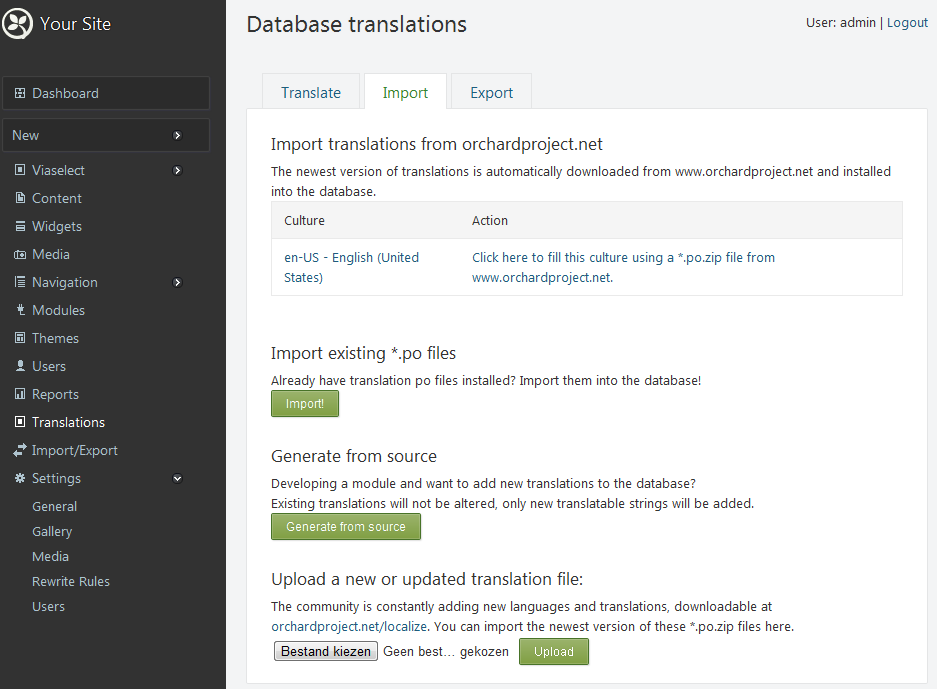Click the Dashboard icon in sidebar
Screen dimensions: 937x689
click(20, 93)
